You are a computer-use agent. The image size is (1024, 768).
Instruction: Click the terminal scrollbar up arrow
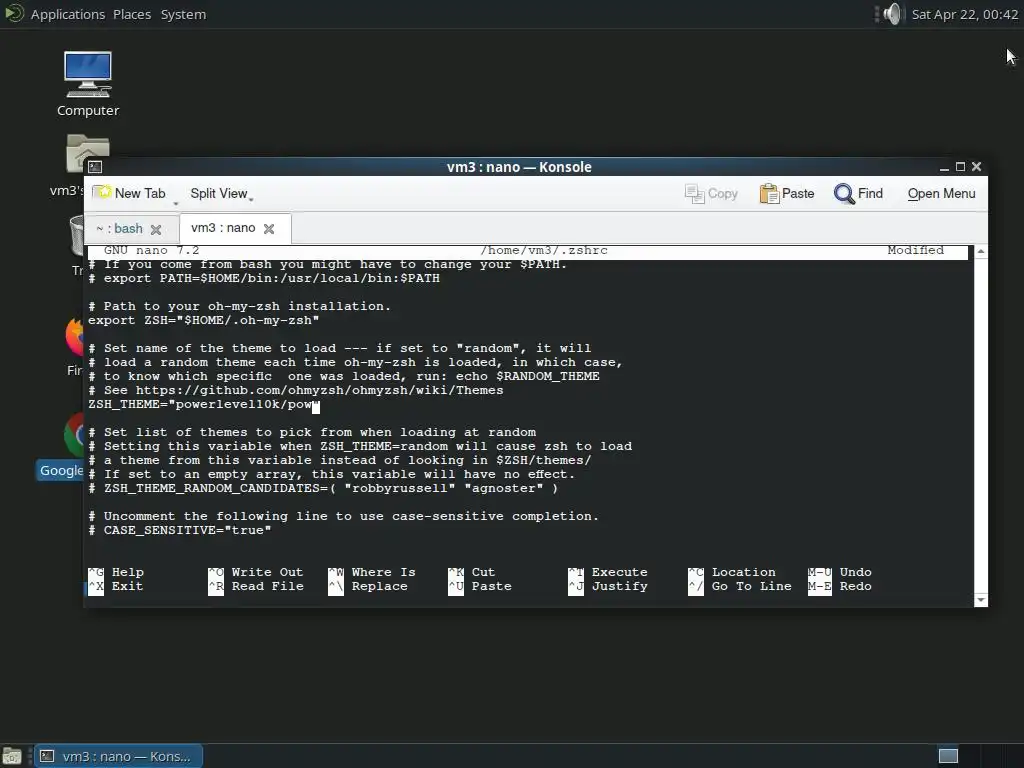tap(981, 251)
